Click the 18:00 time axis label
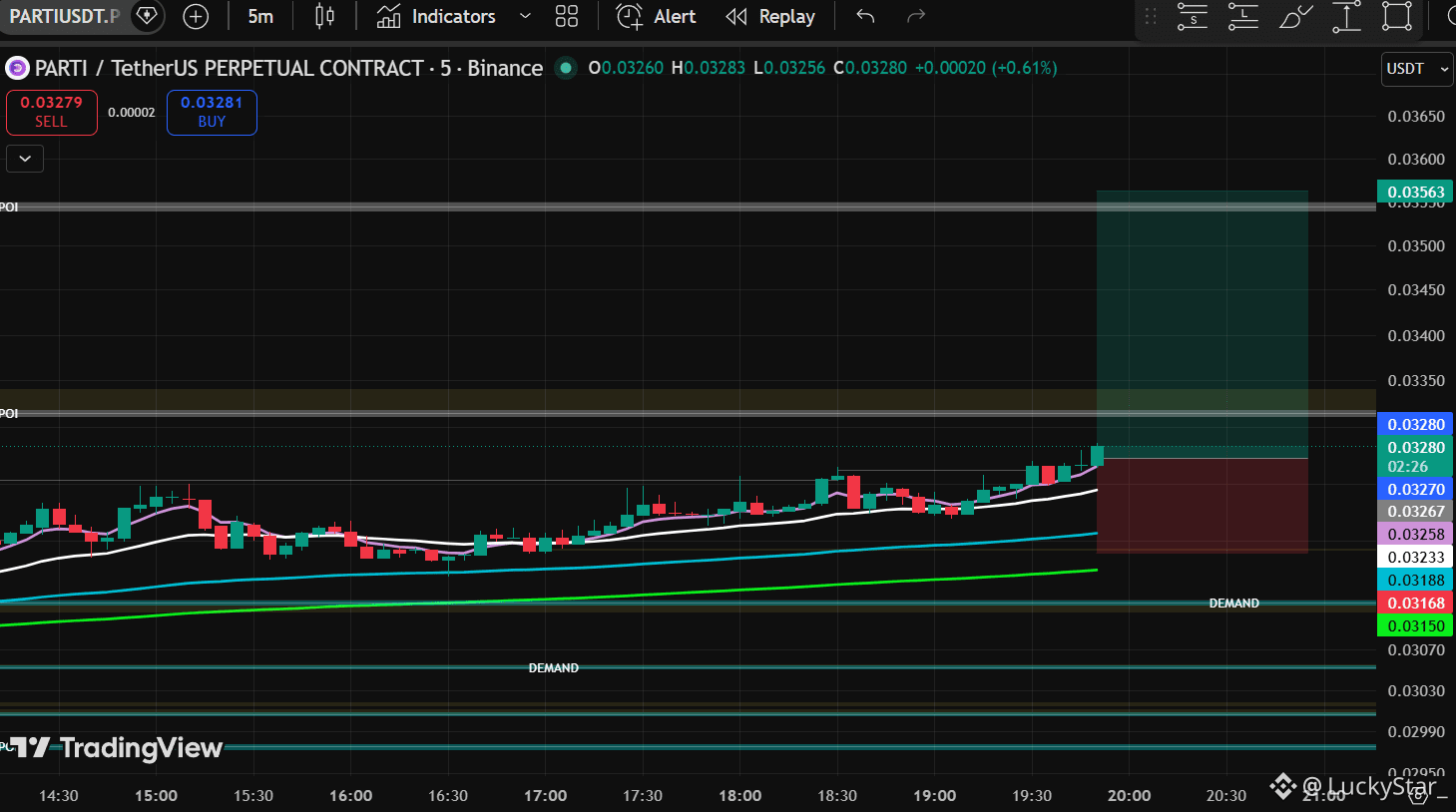 point(739,796)
